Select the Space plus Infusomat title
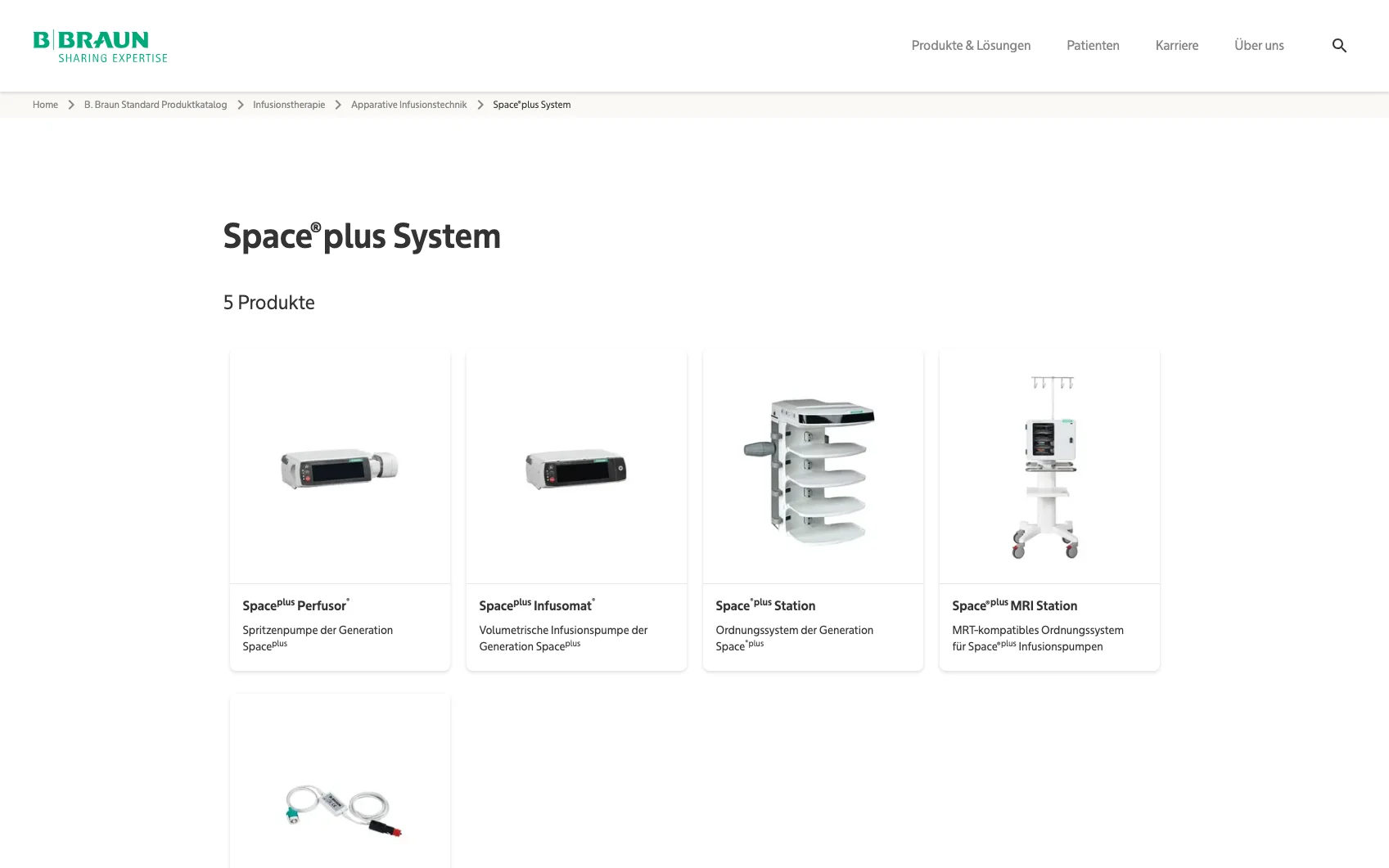The height and width of the screenshot is (868, 1389). [537, 605]
